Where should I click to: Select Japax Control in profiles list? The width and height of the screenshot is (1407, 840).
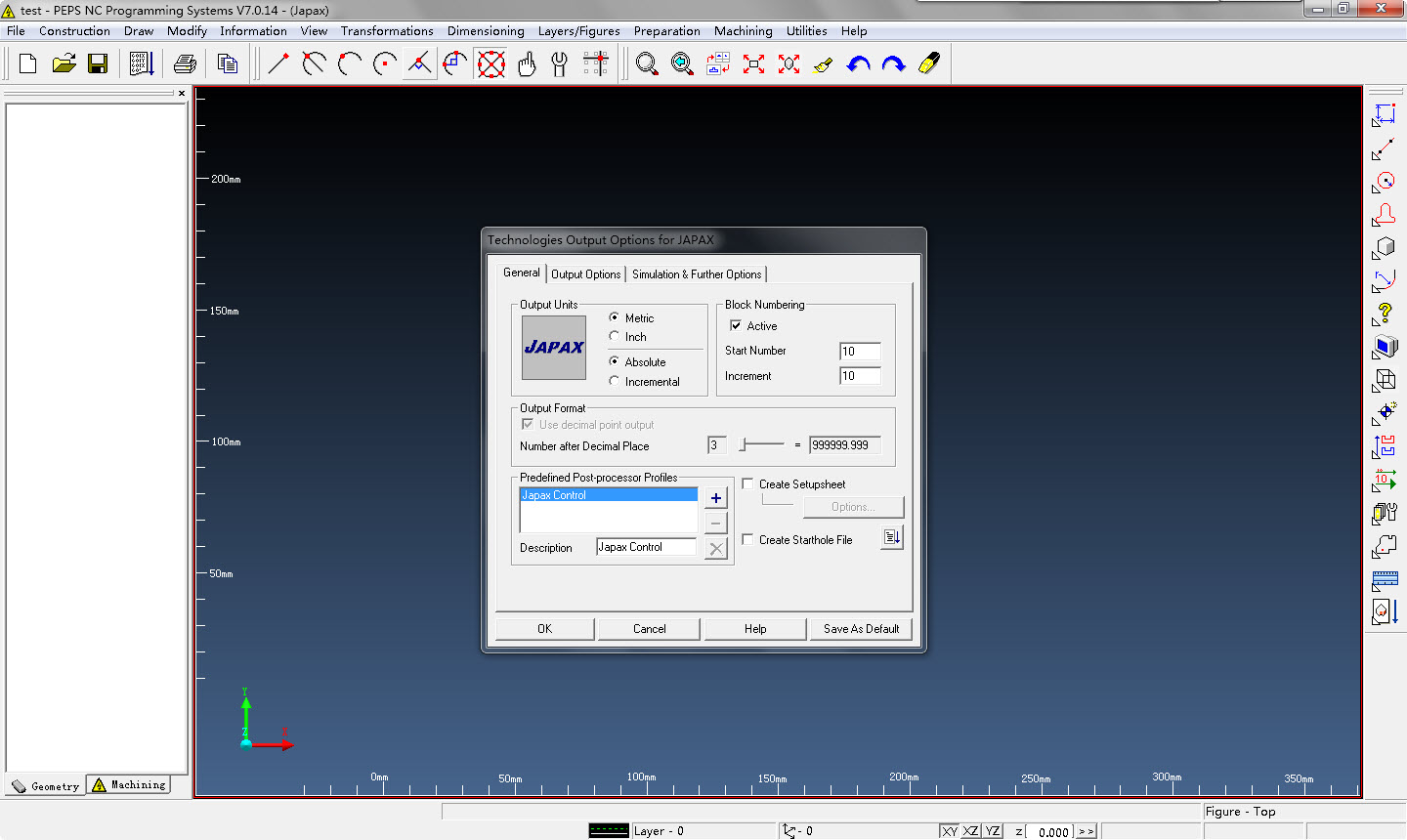(x=609, y=495)
